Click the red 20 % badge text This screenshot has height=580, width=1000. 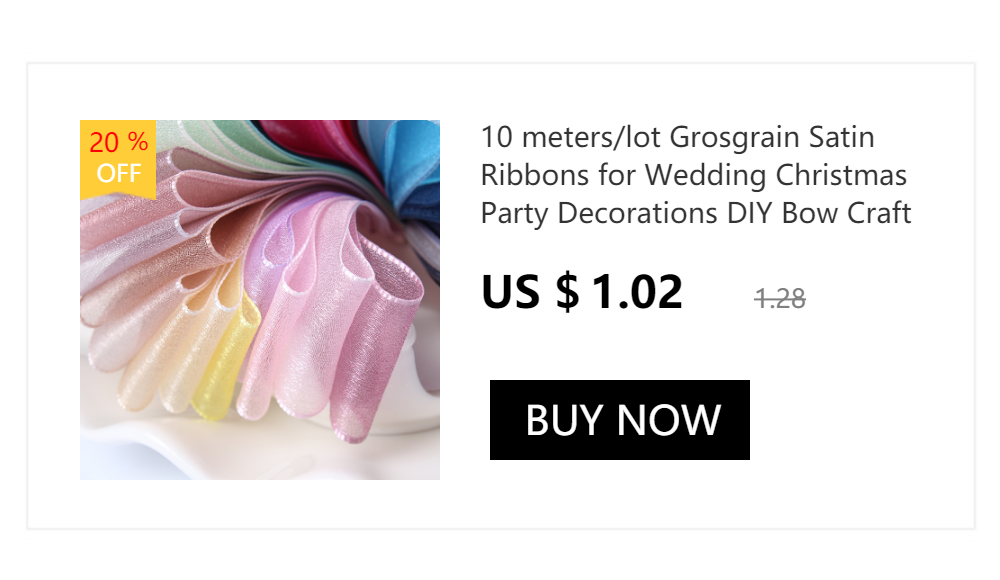point(119,142)
